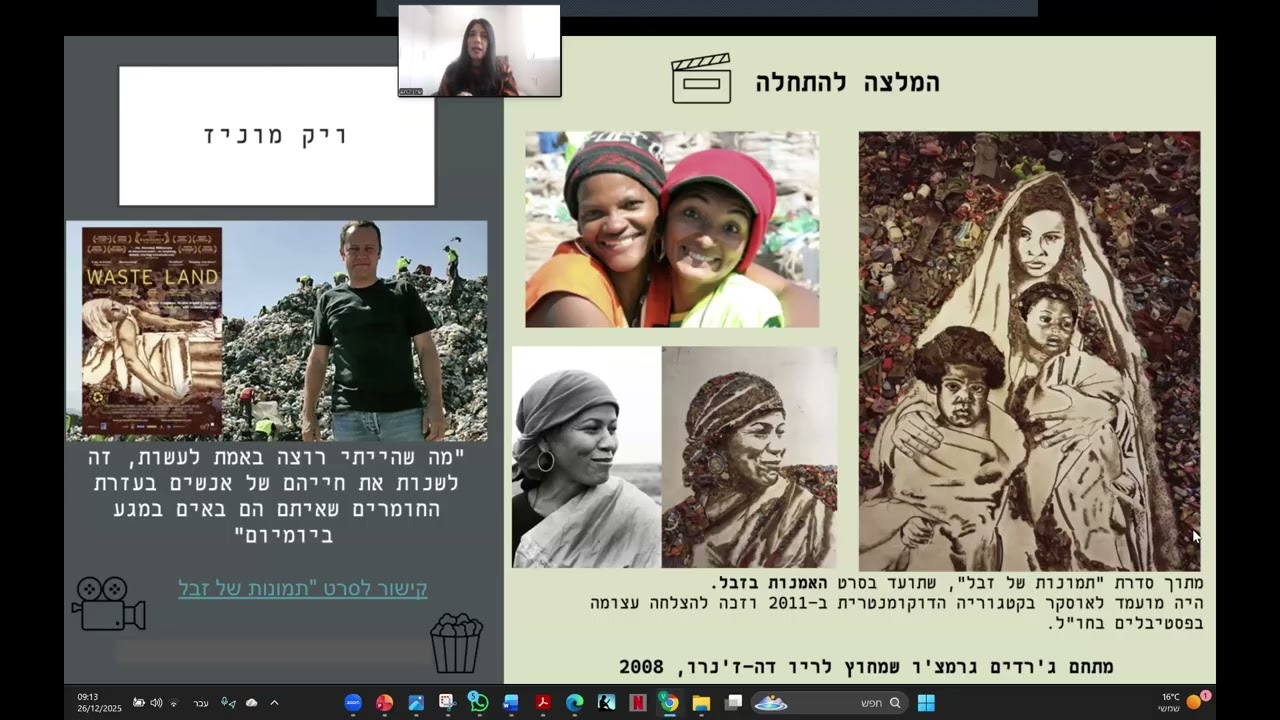This screenshot has height=720, width=1280.
Task: Click the Waste Land movie poster
Action: tap(152, 331)
